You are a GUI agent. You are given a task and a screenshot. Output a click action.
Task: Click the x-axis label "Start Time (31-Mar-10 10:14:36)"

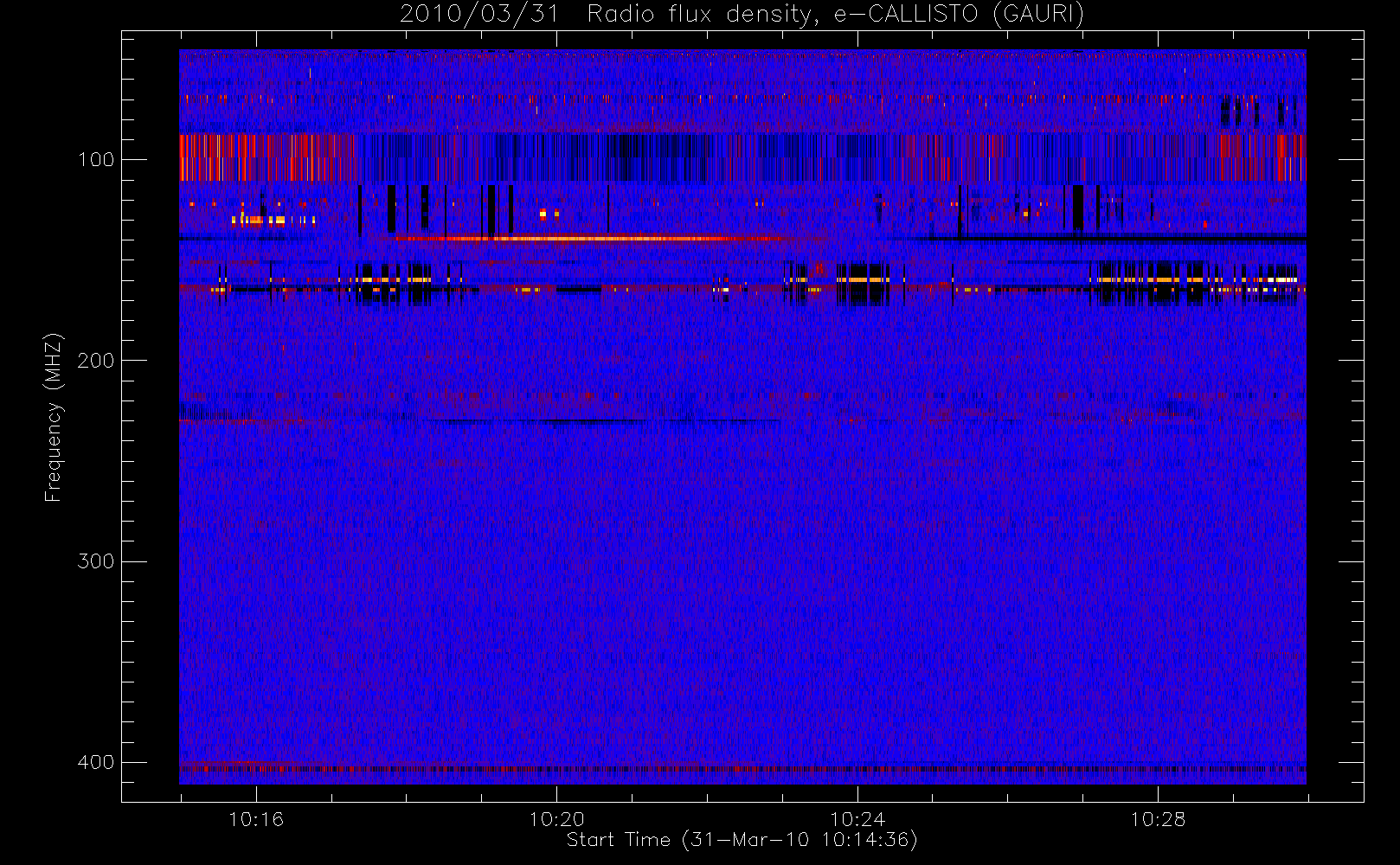(742, 840)
